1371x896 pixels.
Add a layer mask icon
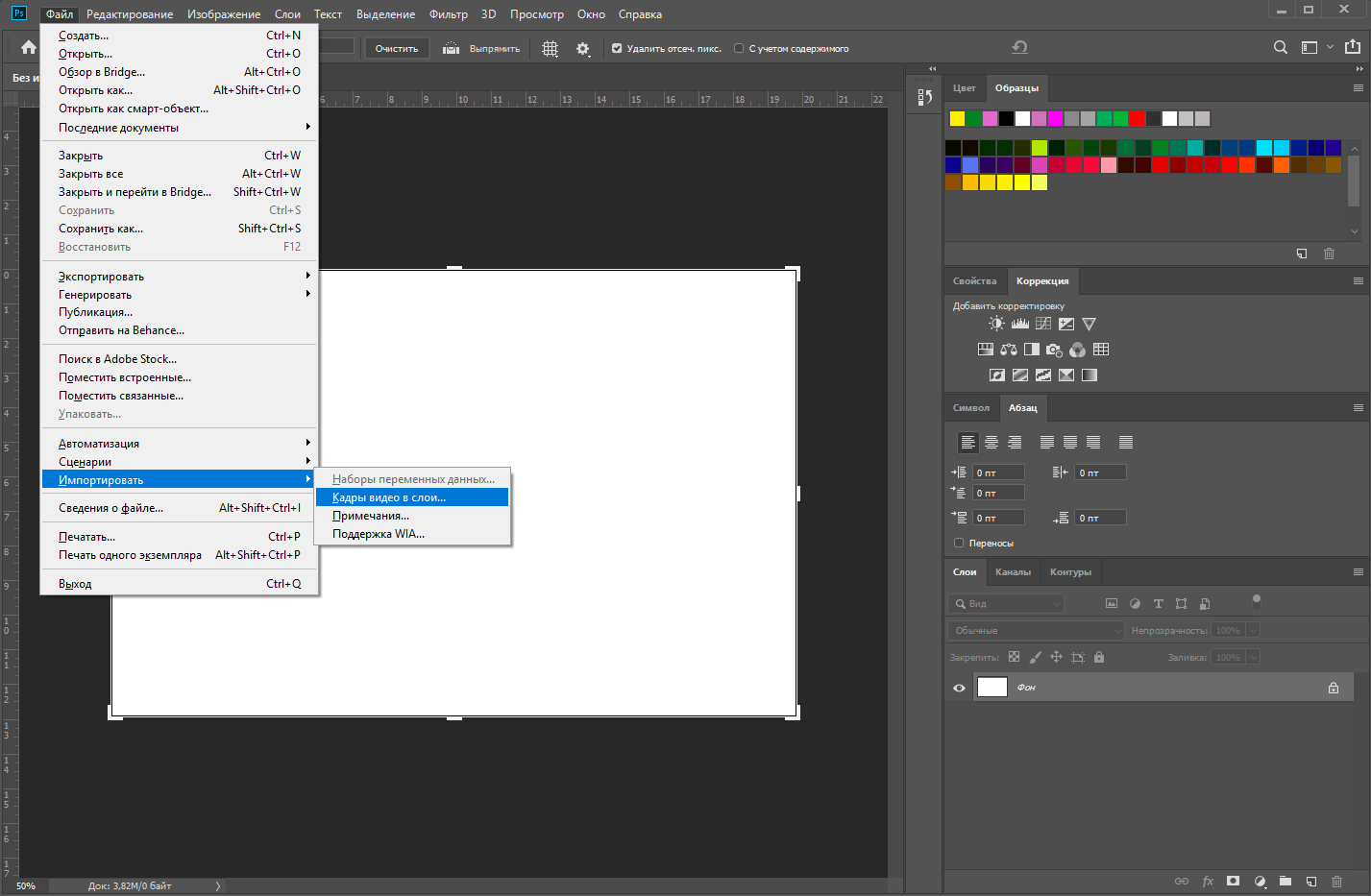1233,881
